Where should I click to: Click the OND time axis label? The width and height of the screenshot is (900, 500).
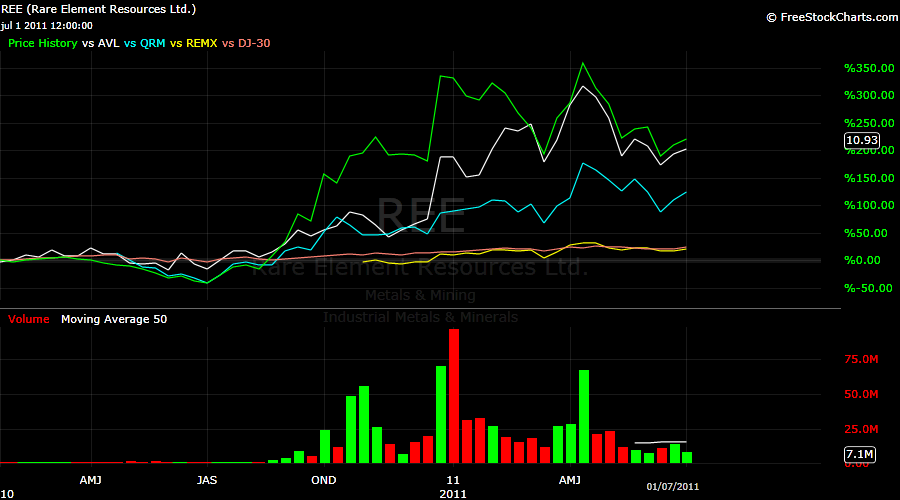tap(324, 480)
